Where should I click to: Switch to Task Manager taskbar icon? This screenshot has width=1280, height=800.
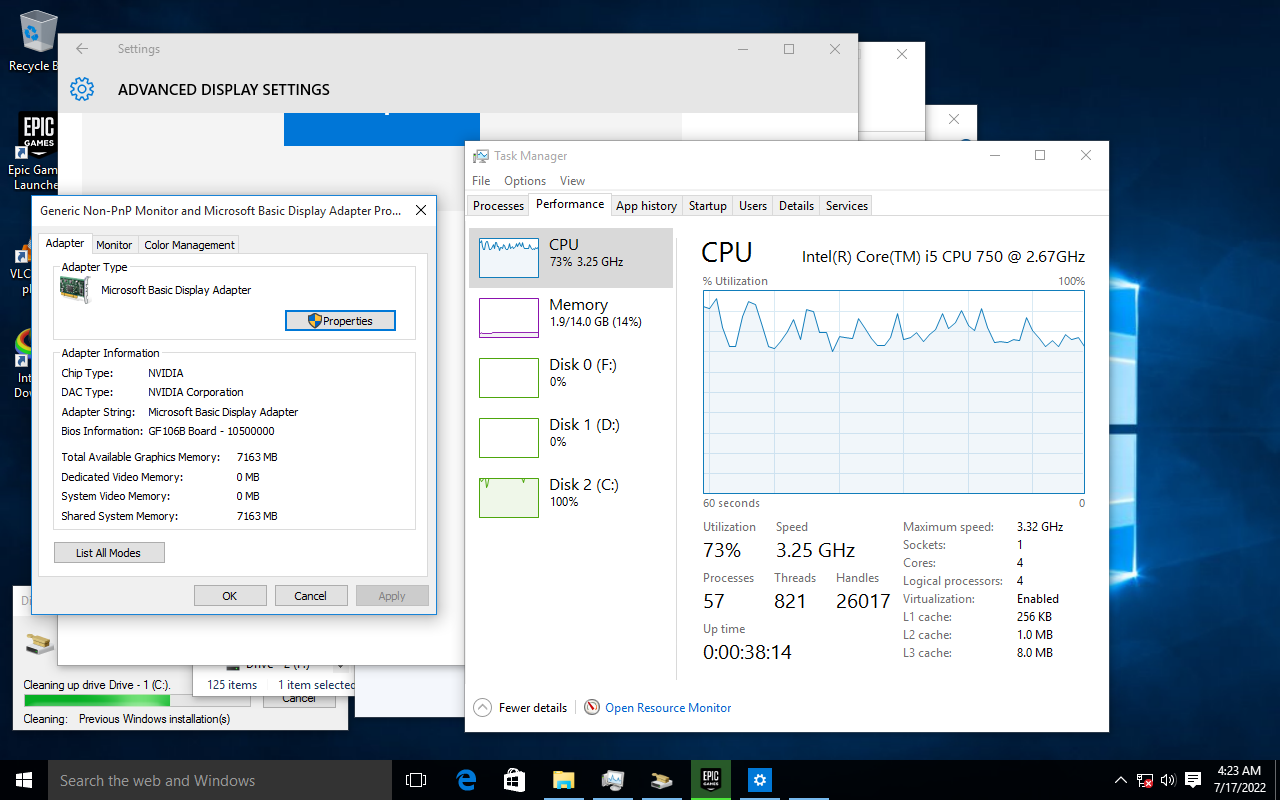613,780
